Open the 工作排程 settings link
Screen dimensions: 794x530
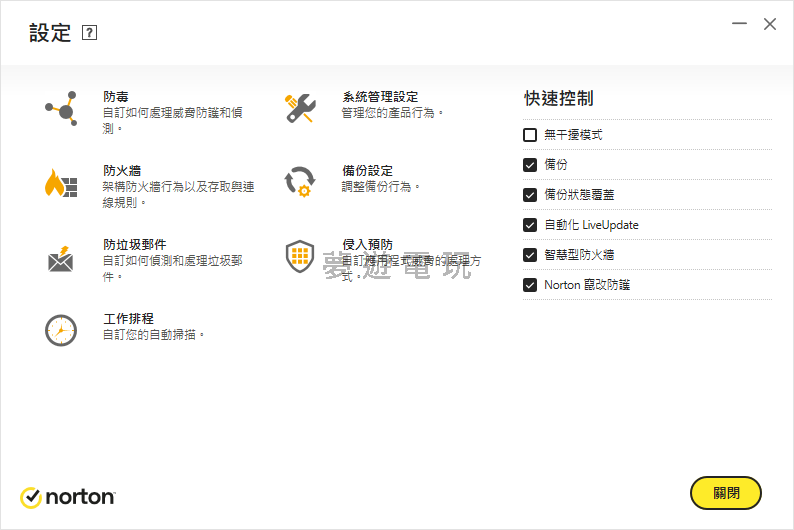129,318
